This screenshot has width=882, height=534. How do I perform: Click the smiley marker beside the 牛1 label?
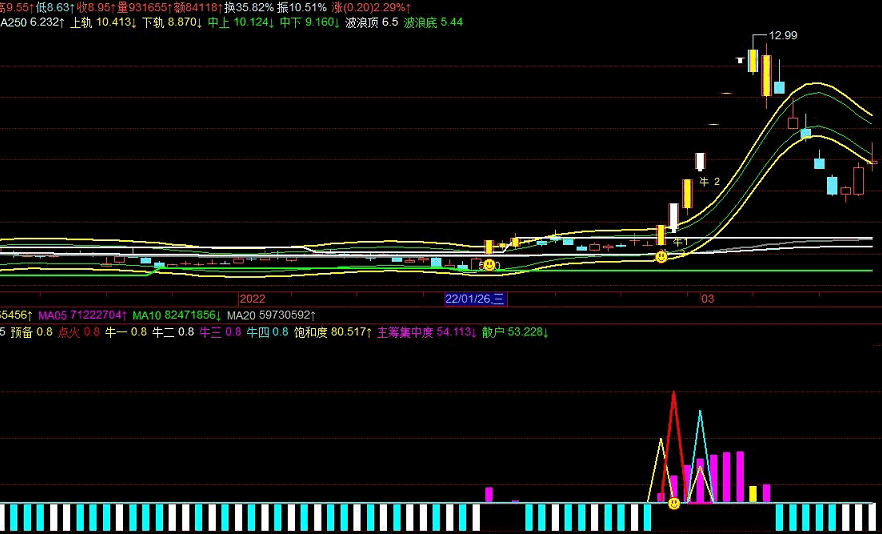[662, 257]
